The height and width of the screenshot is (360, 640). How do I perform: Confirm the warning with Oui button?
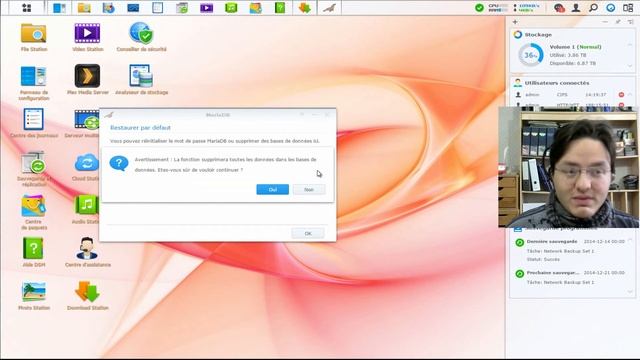pyautogui.click(x=273, y=189)
